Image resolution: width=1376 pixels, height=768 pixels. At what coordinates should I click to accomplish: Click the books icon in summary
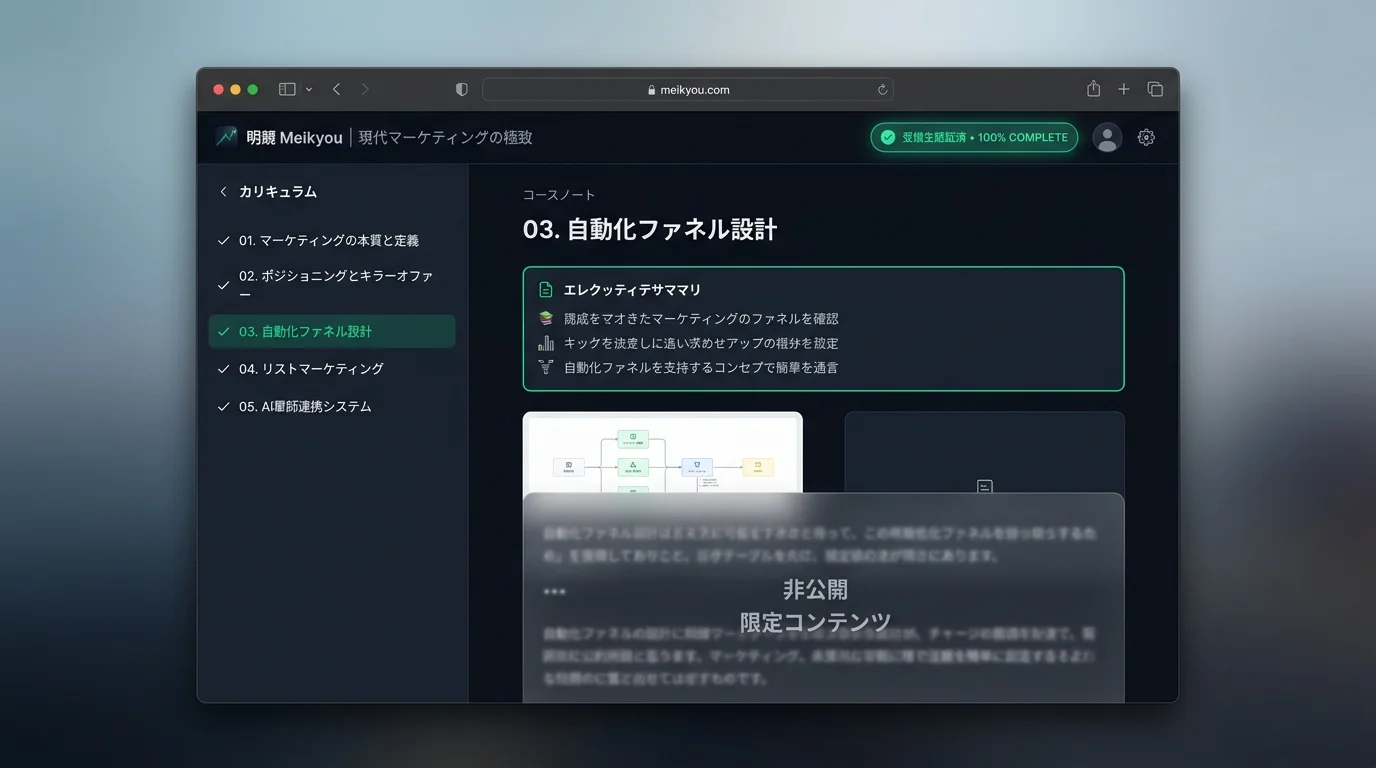click(546, 318)
